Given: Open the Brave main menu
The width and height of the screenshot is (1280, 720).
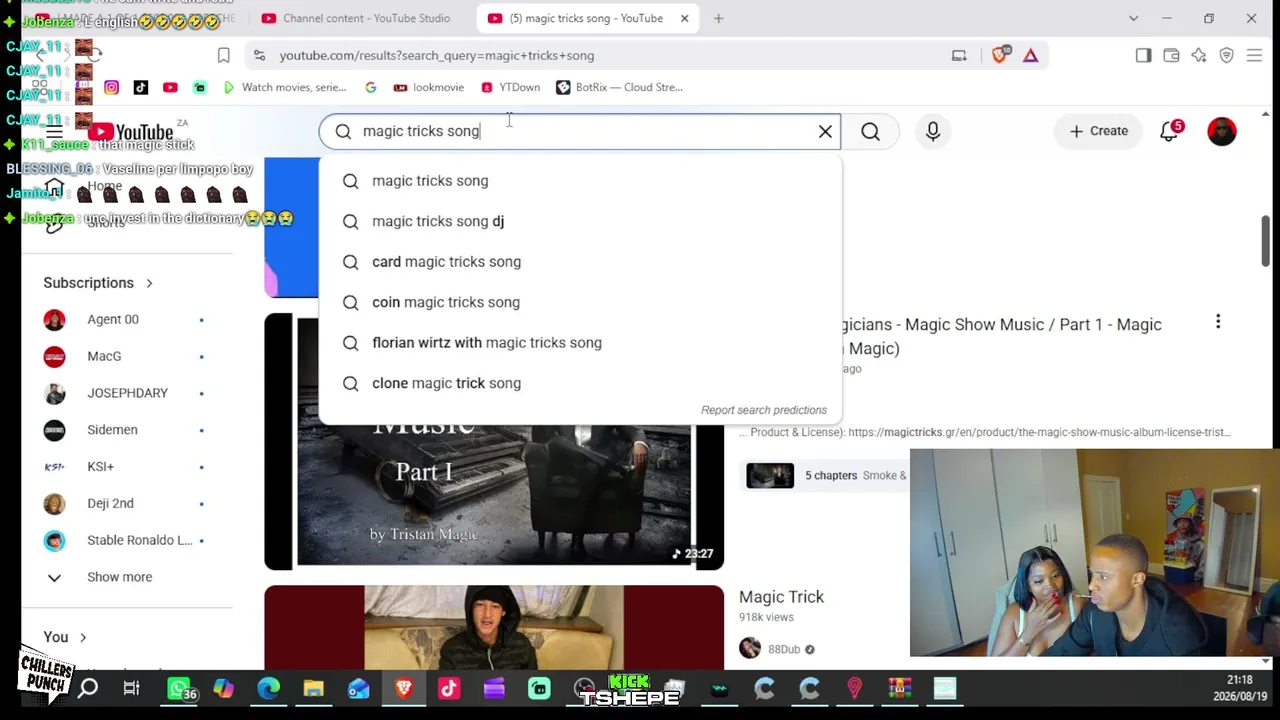Looking at the screenshot, I should [1254, 55].
